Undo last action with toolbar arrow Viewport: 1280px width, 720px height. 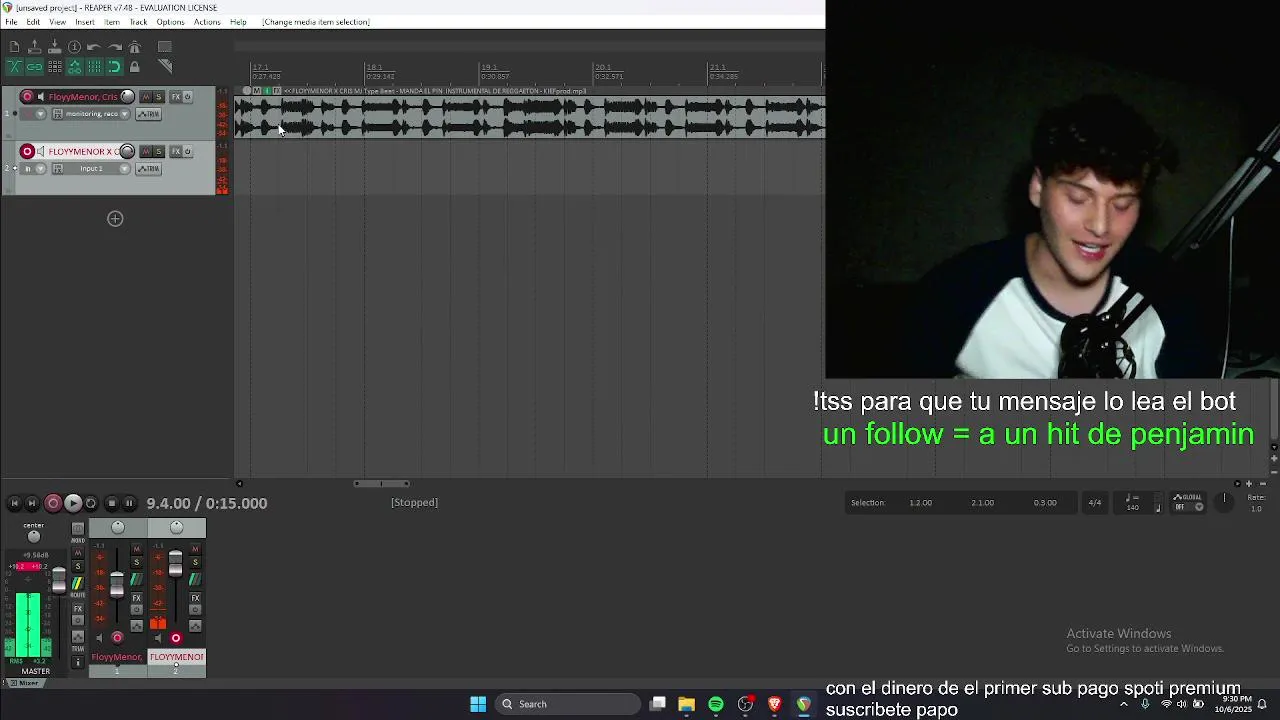coord(94,47)
